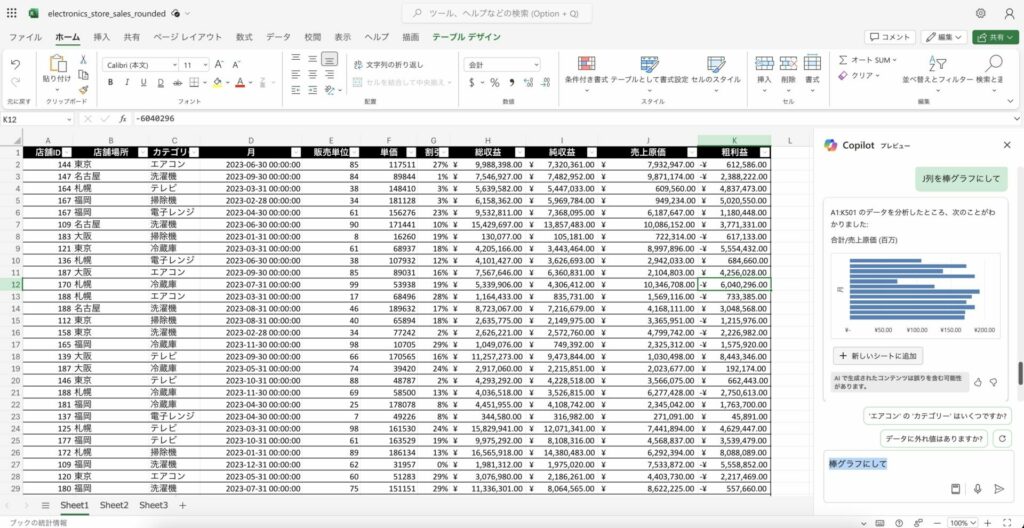This screenshot has height=528, width=1024.
Task: Open the font size 11 dropdown
Action: [206, 65]
